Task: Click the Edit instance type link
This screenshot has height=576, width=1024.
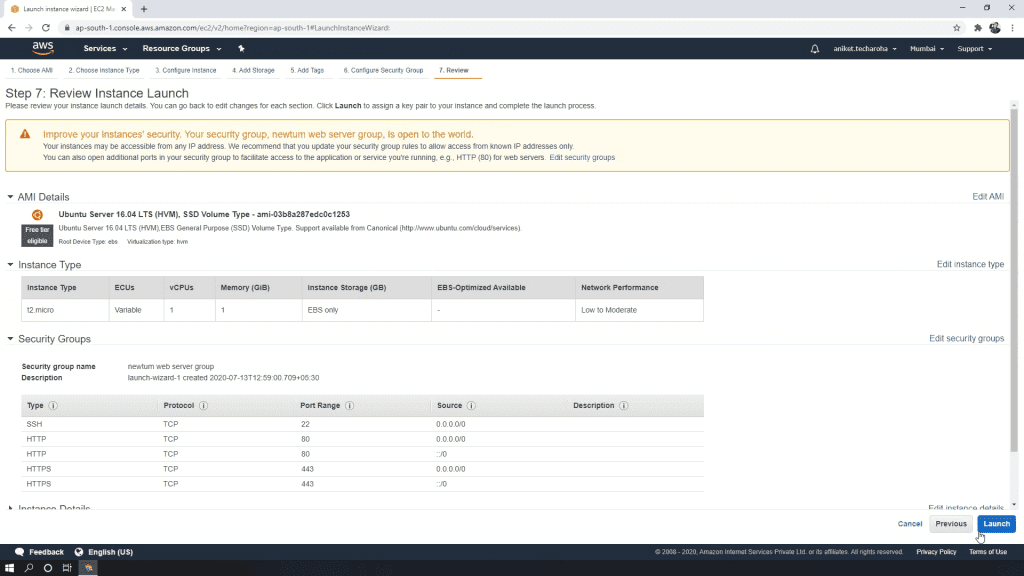Action: click(970, 264)
